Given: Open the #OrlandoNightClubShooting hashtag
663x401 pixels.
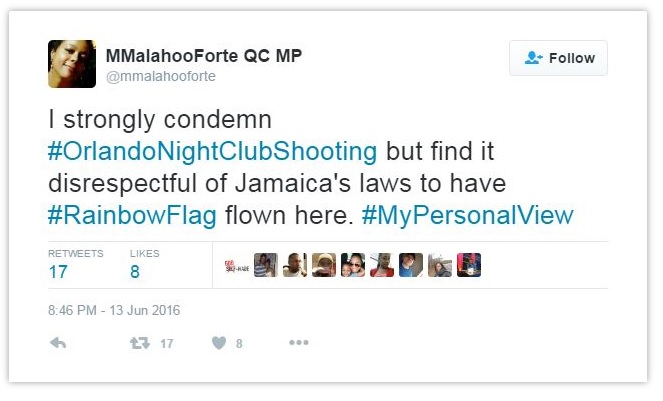Looking at the screenshot, I should click(x=212, y=151).
